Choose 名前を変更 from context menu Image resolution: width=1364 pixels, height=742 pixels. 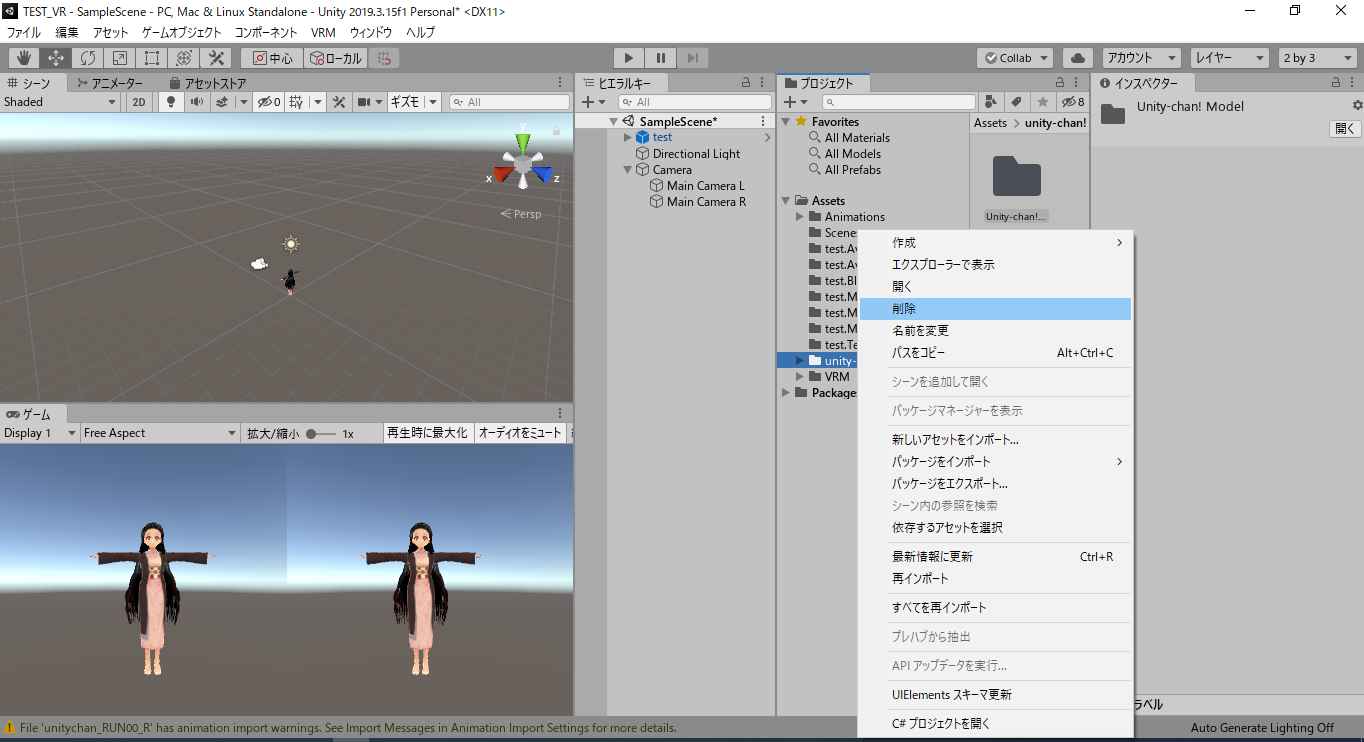click(995, 331)
